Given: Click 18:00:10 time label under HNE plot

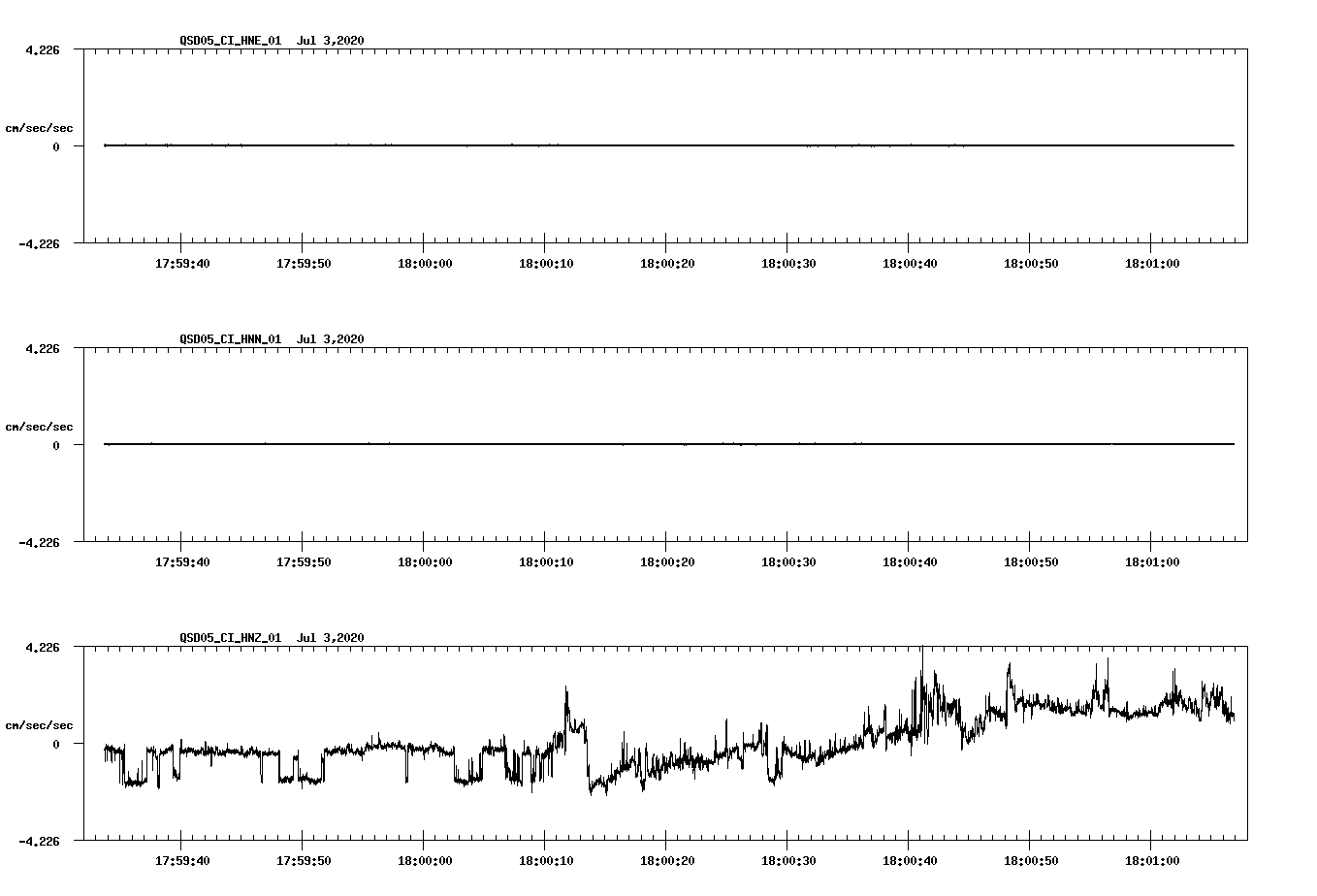Looking at the screenshot, I should click(x=546, y=263).
